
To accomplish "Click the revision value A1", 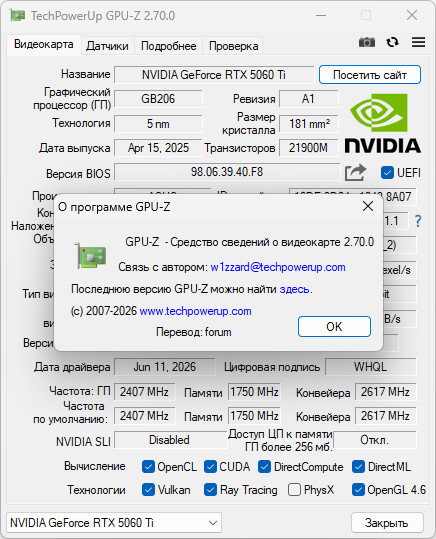I will pyautogui.click(x=308, y=99).
